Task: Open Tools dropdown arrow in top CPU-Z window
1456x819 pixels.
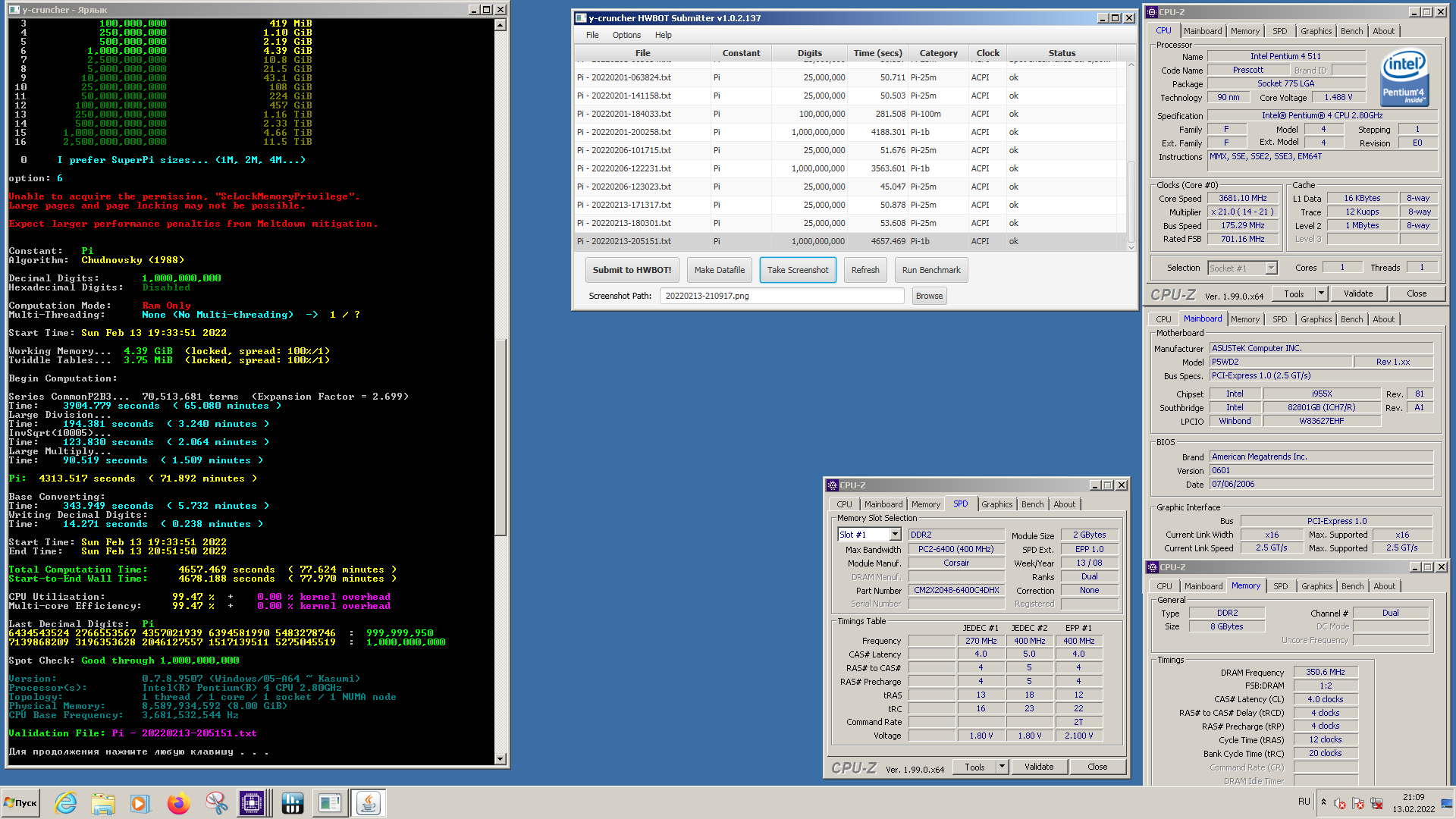Action: [1321, 293]
